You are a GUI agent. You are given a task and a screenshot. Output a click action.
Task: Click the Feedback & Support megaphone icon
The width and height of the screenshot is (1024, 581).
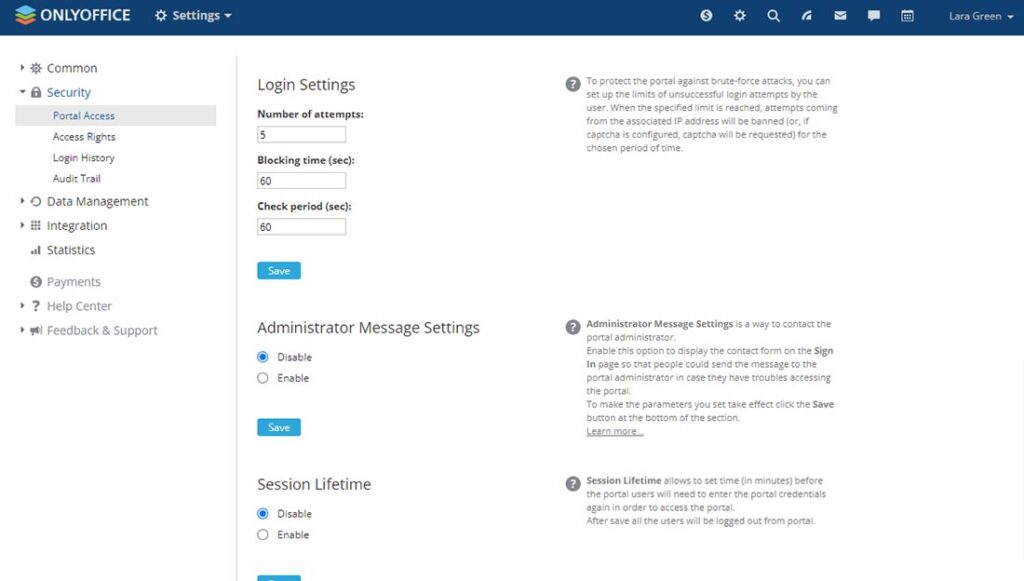click(36, 330)
